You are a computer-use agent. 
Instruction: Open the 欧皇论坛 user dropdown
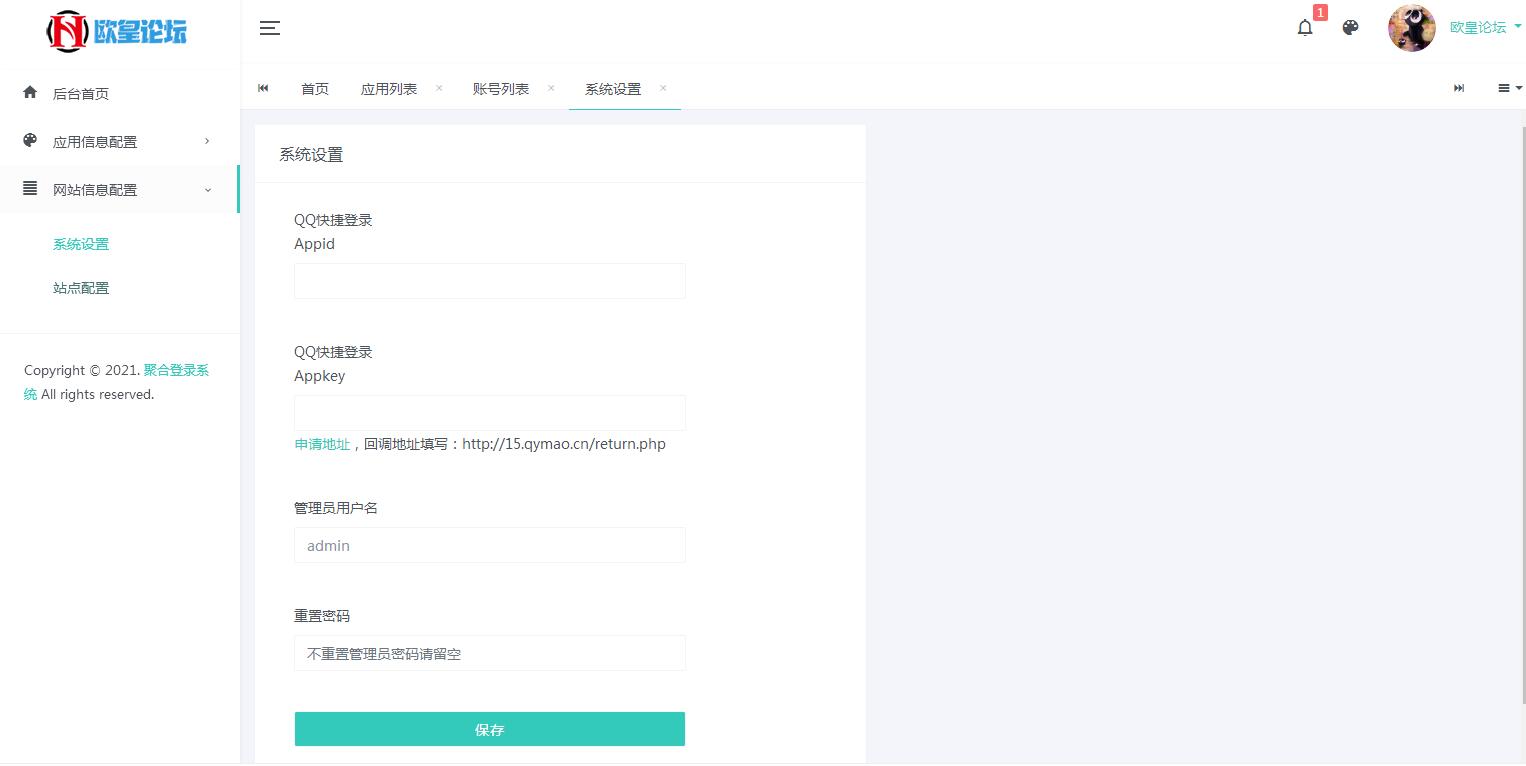point(1484,28)
